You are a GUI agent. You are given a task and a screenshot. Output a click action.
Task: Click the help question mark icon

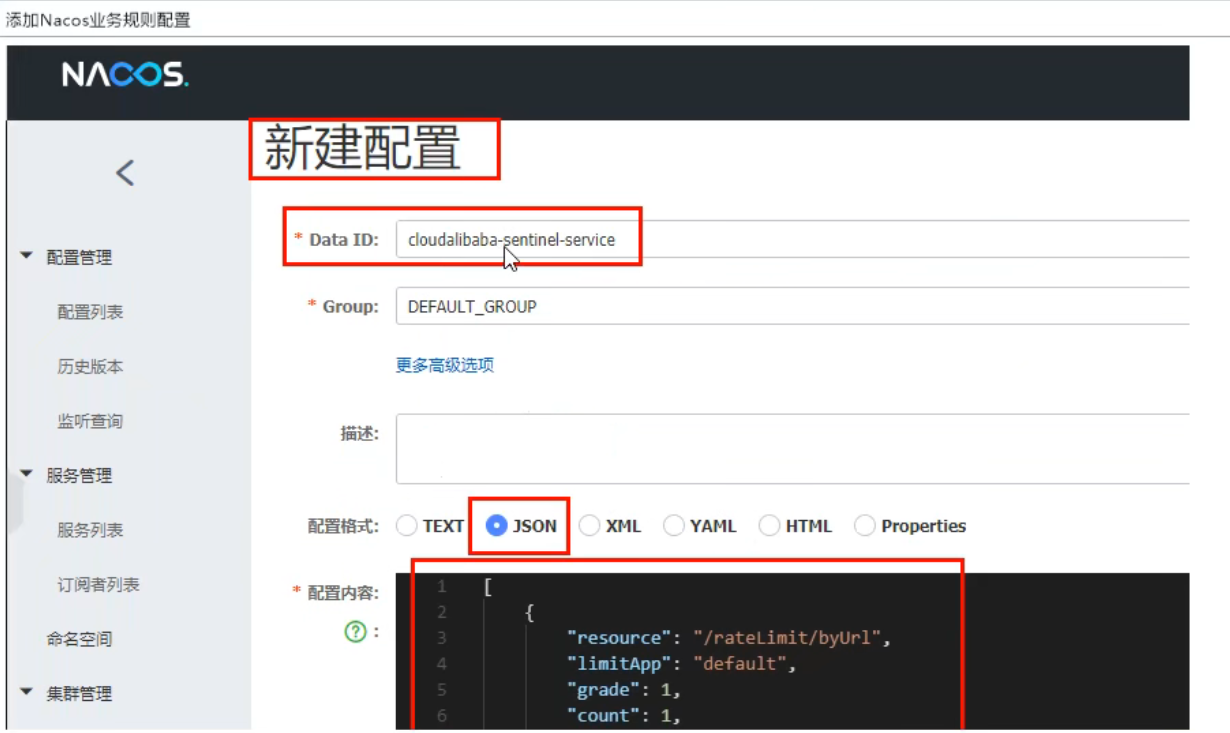point(355,631)
